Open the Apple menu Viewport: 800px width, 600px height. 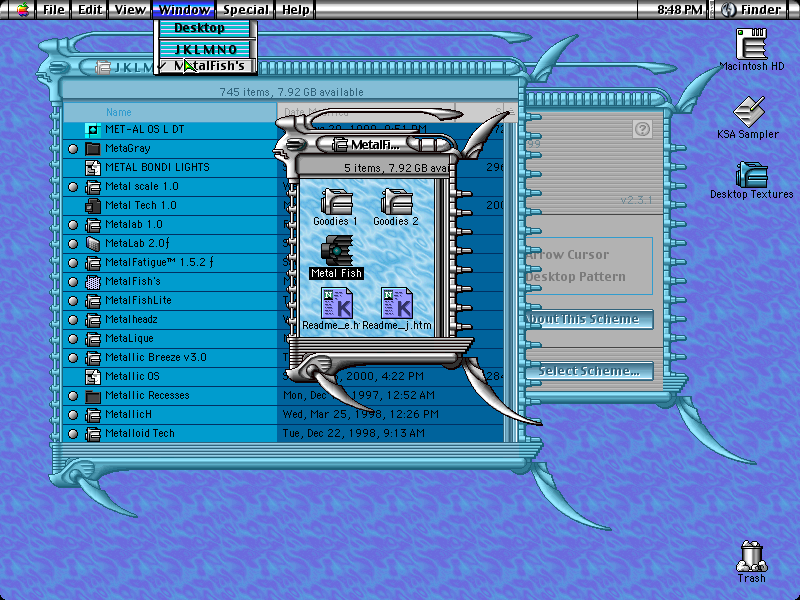(x=22, y=9)
